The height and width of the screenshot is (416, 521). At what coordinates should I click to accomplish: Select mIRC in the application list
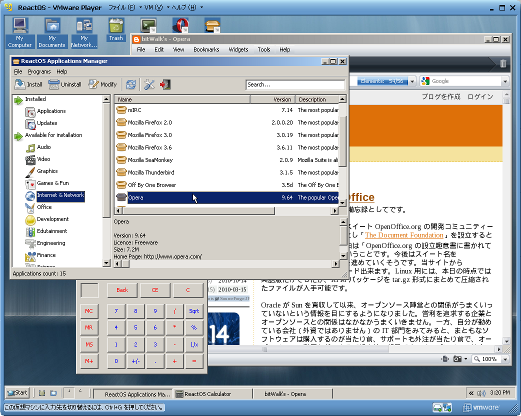click(227, 110)
